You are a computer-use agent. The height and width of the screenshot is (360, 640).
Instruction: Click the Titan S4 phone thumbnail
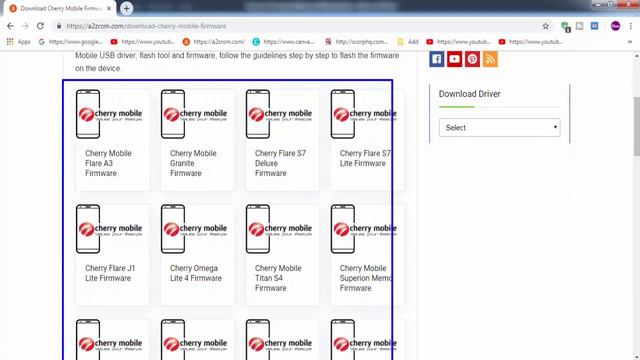(279, 229)
